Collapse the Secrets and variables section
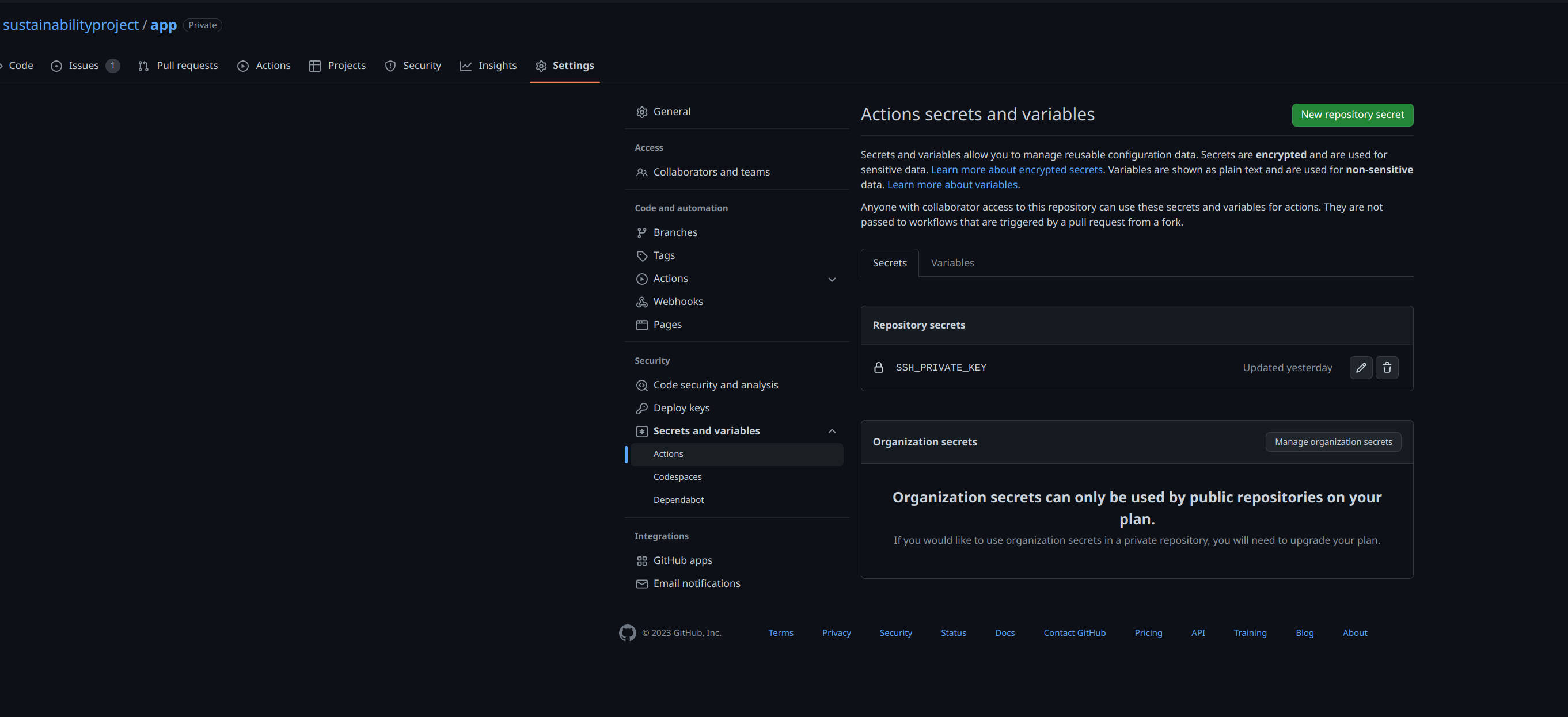 coord(832,430)
